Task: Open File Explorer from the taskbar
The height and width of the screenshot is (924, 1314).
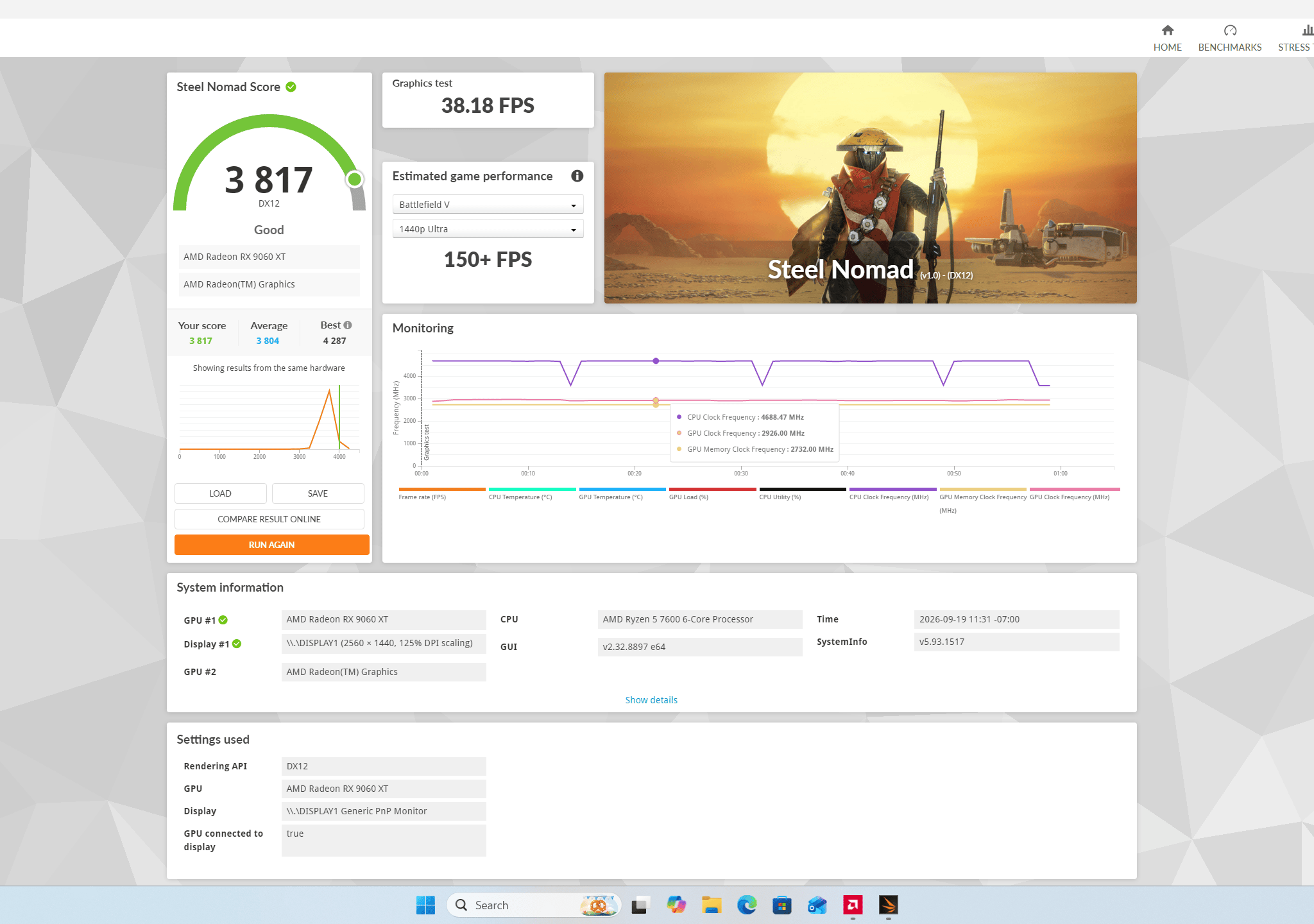Action: point(712,905)
